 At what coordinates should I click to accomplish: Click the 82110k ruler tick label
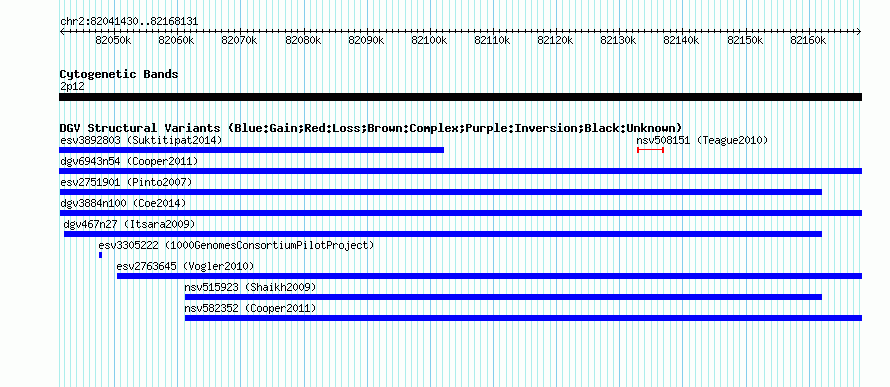[492, 40]
